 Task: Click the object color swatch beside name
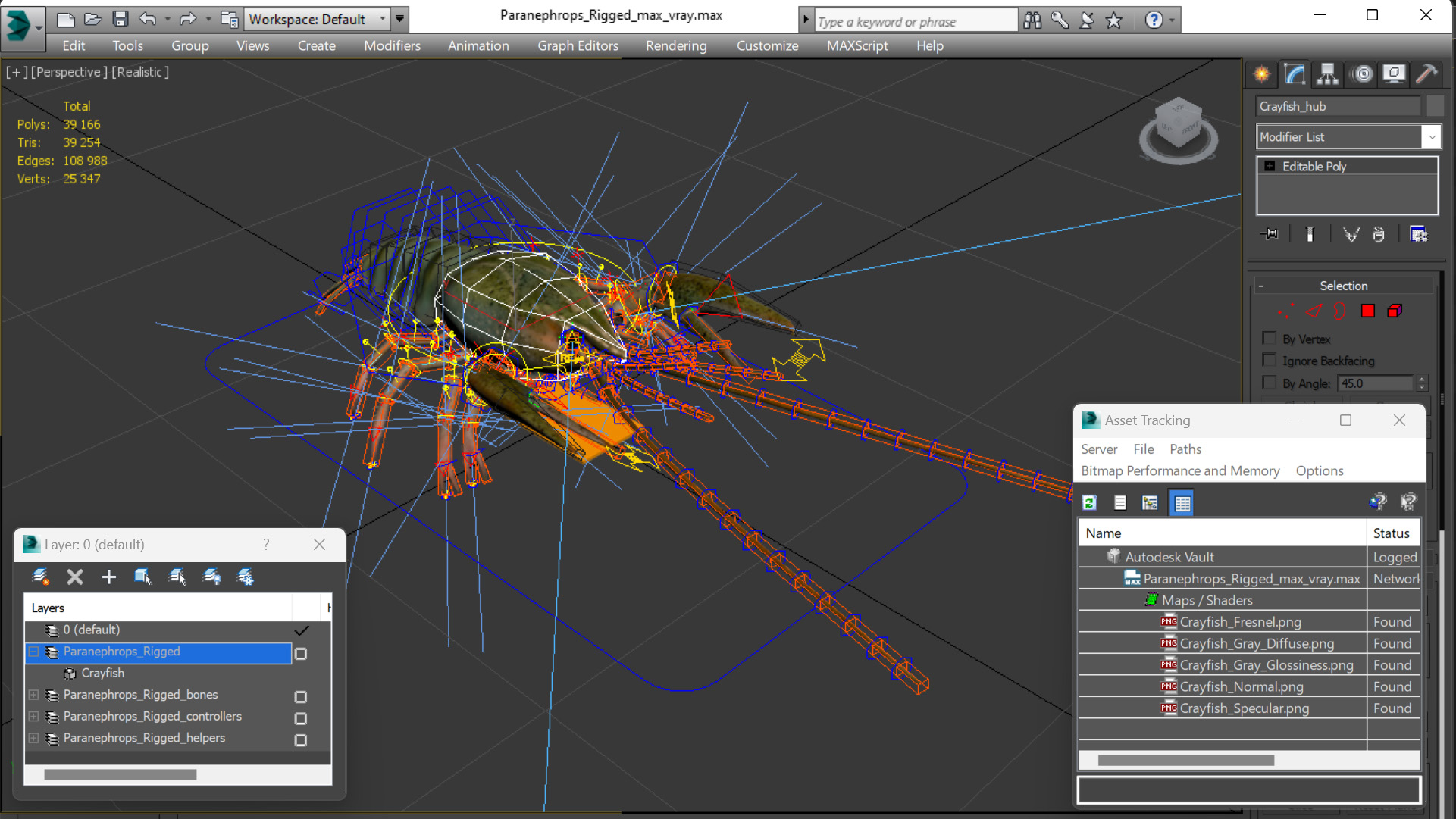click(x=1435, y=106)
